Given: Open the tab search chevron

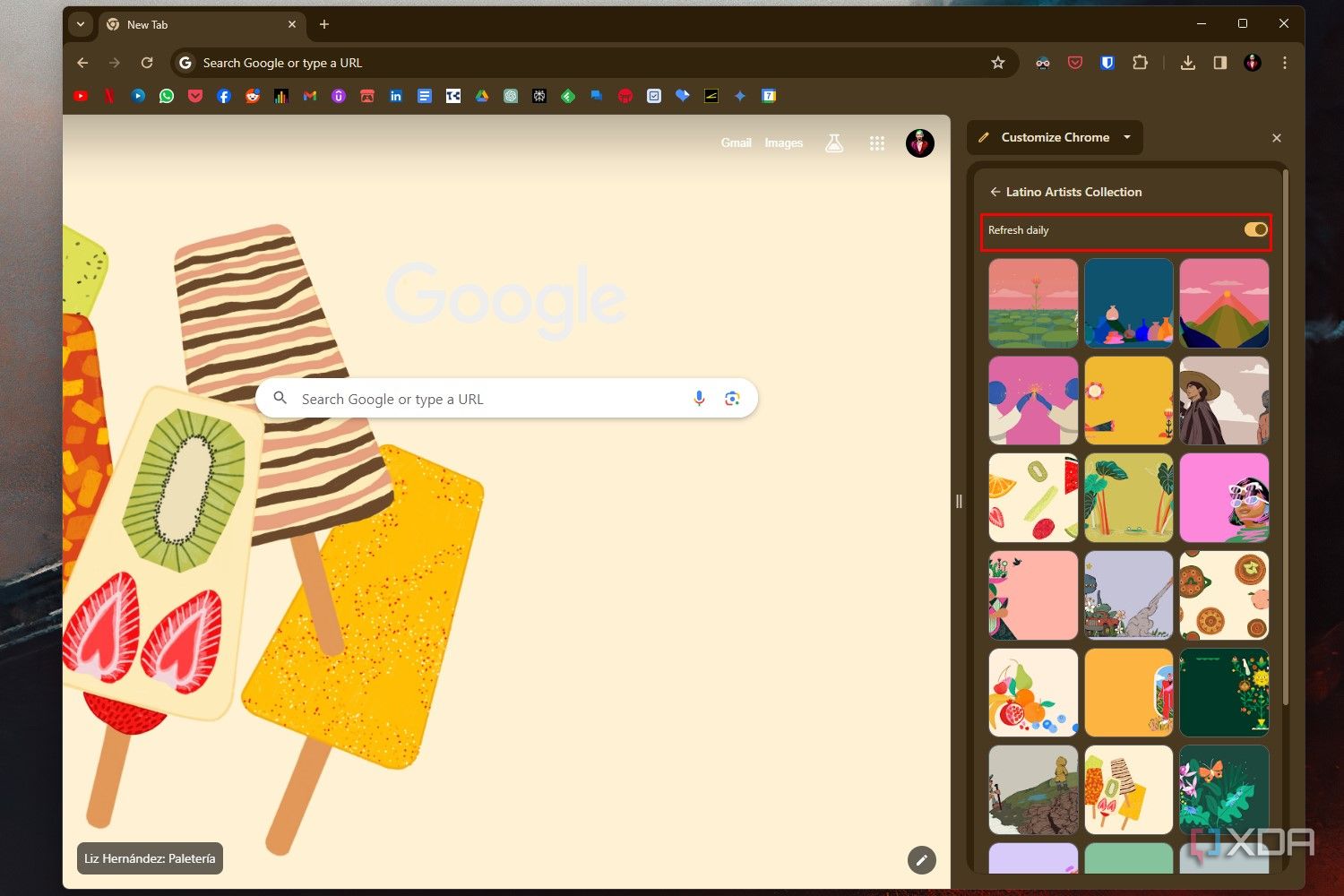Looking at the screenshot, I should (80, 24).
